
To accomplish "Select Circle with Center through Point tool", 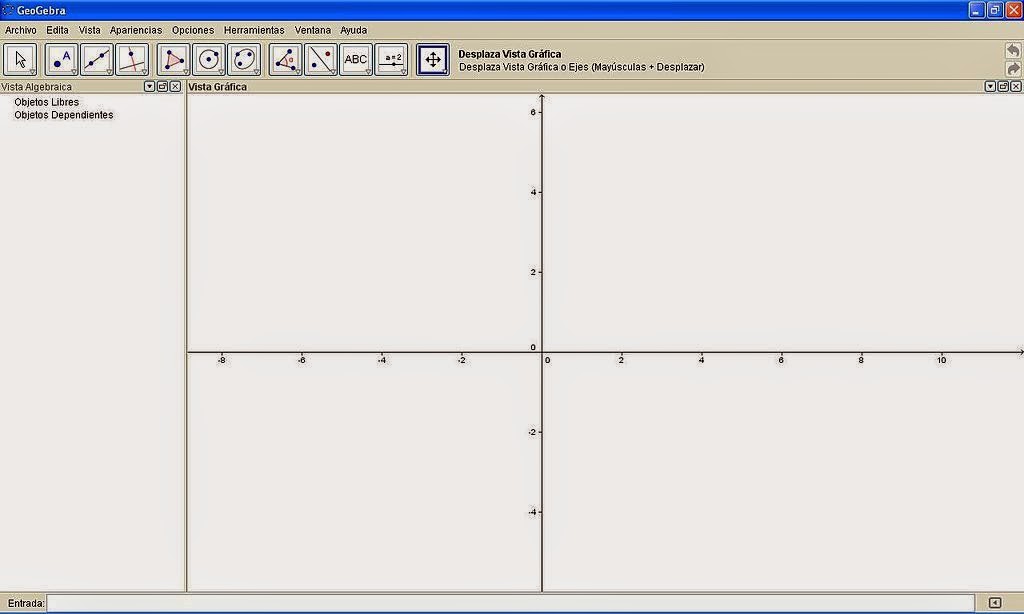I will coord(209,60).
